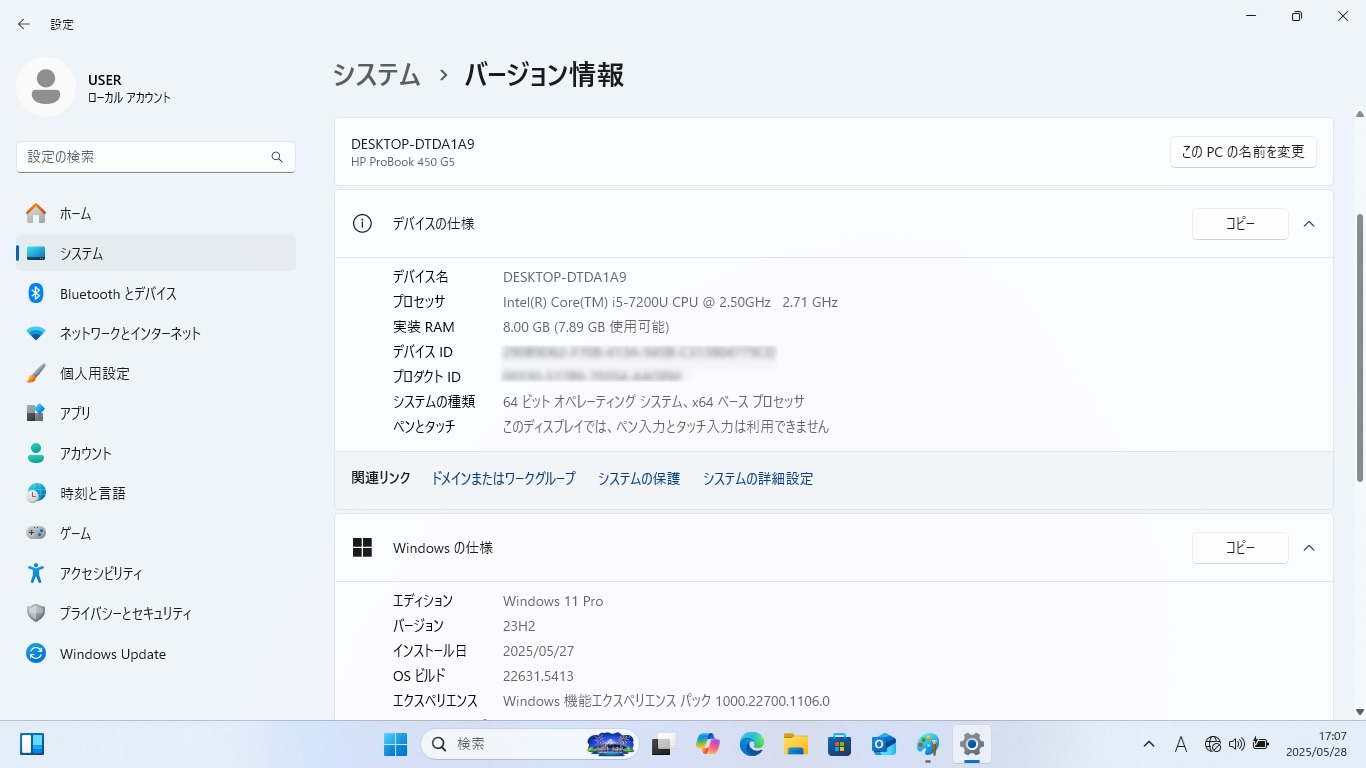Open Bluetooth とデバイス settings
The height and width of the screenshot is (768, 1366).
(x=156, y=293)
